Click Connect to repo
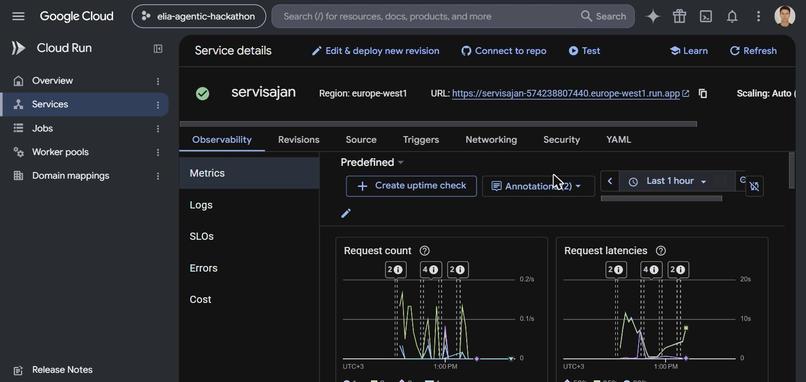 coord(504,51)
